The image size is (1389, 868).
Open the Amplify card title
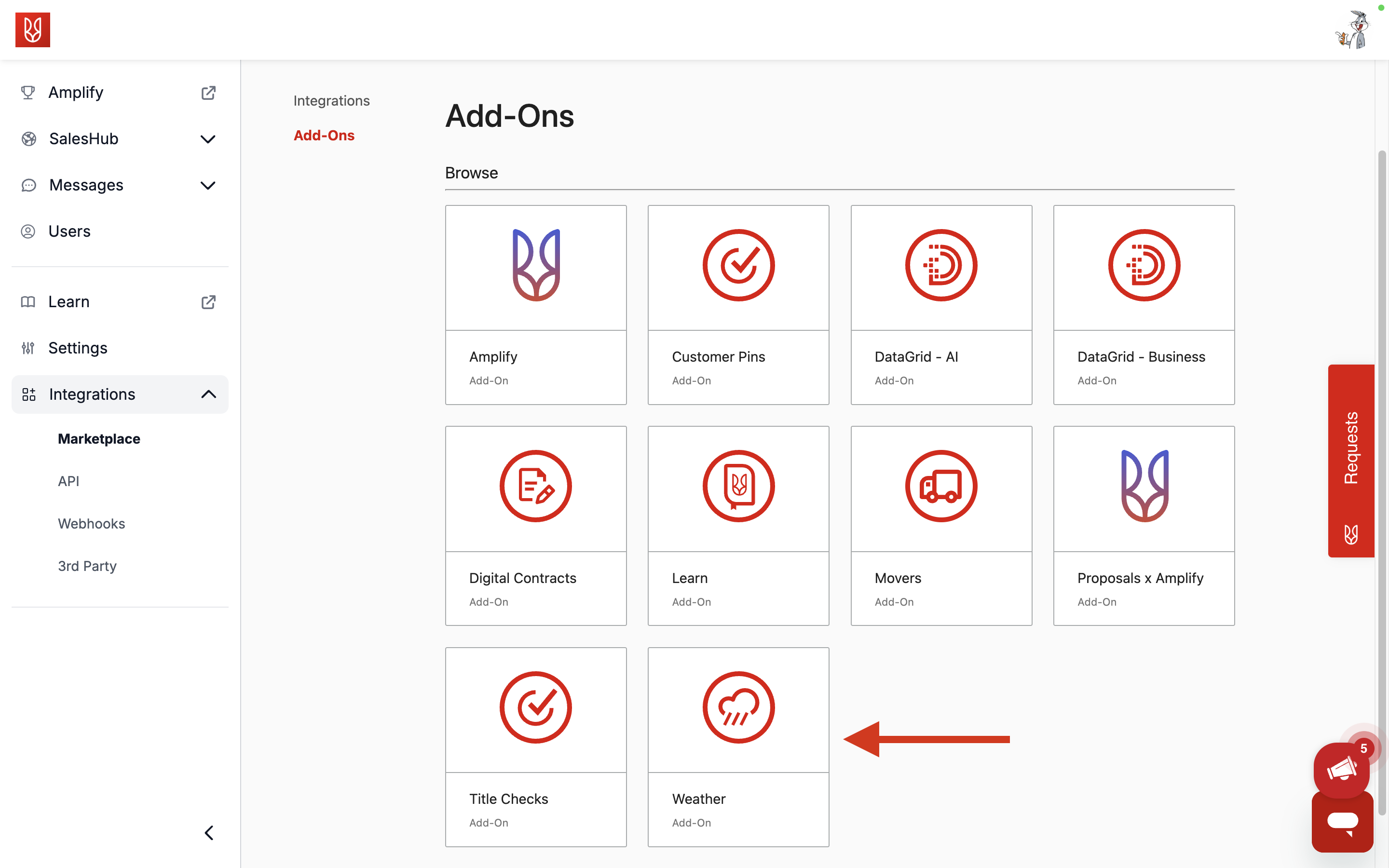coord(493,356)
